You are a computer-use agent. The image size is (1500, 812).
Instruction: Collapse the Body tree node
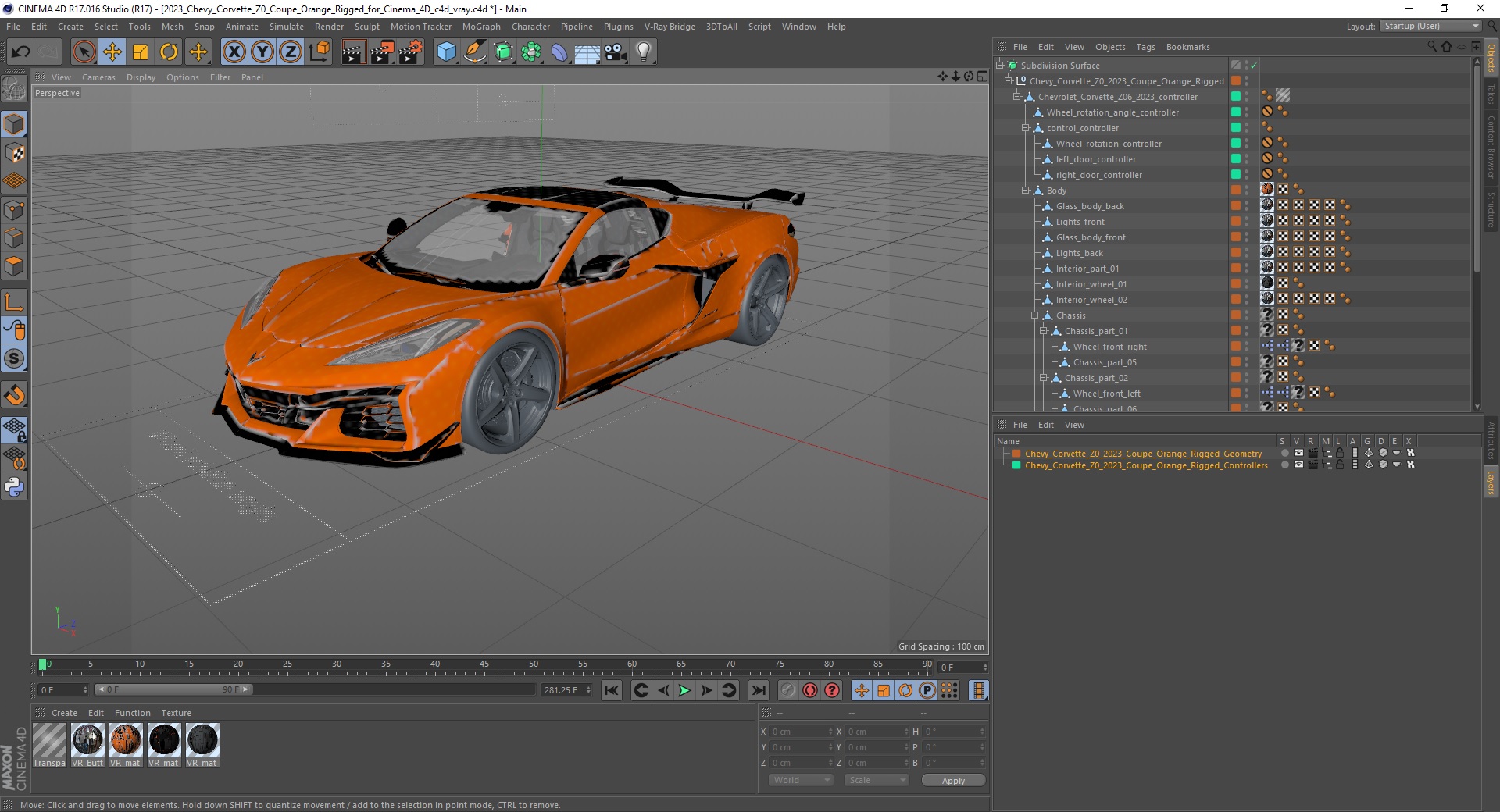tap(1026, 191)
